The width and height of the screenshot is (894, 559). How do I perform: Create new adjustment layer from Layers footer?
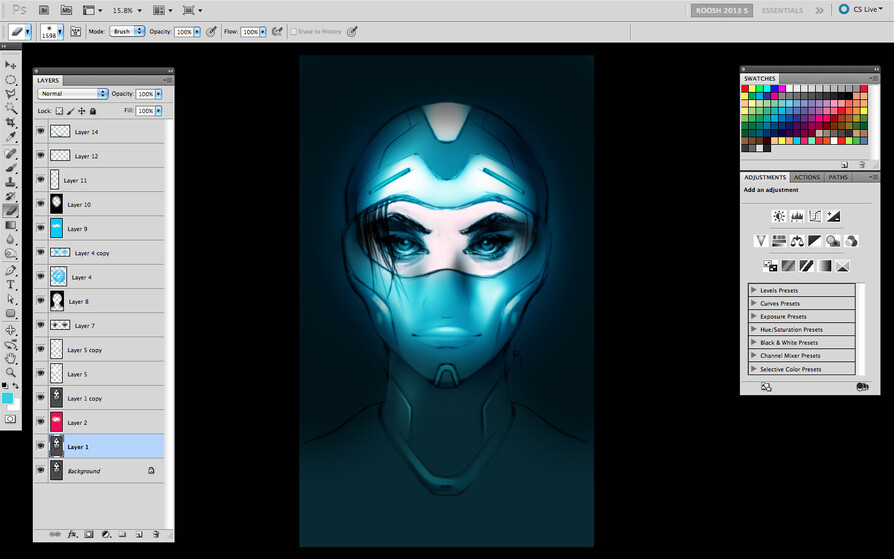click(x=105, y=534)
